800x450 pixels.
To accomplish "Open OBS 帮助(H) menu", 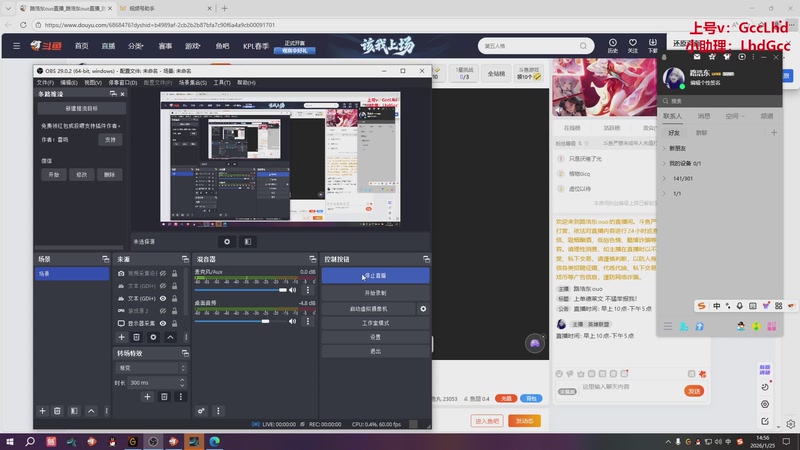I will 246,83.
